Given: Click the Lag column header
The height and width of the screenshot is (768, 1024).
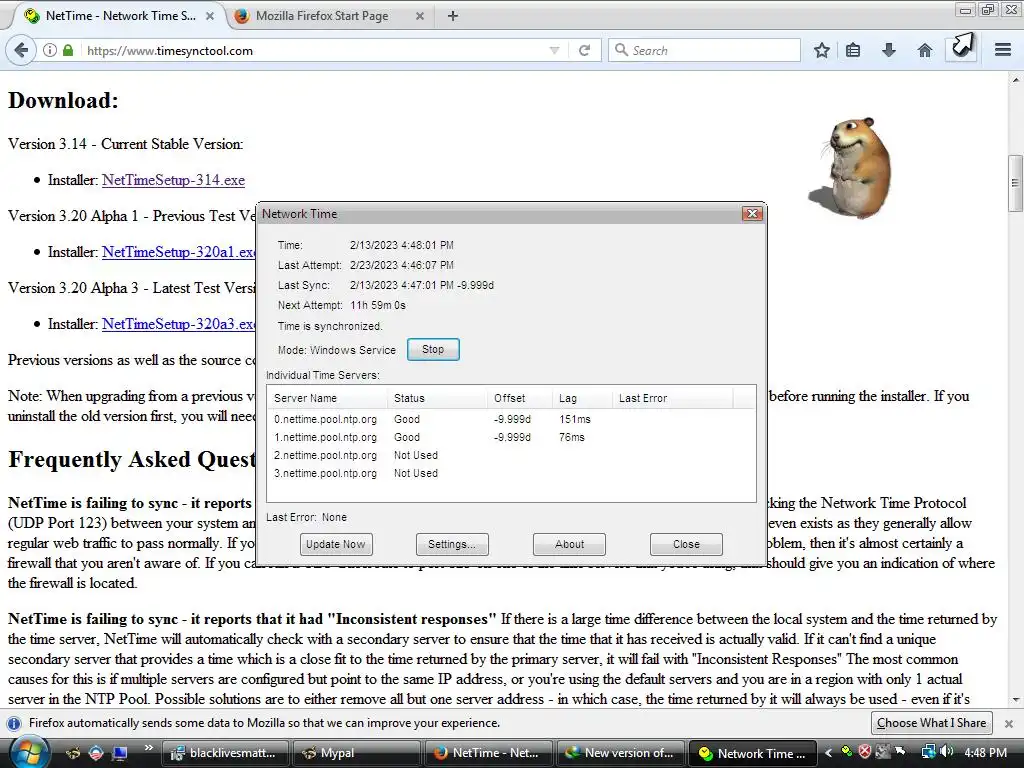Looking at the screenshot, I should (x=582, y=398).
